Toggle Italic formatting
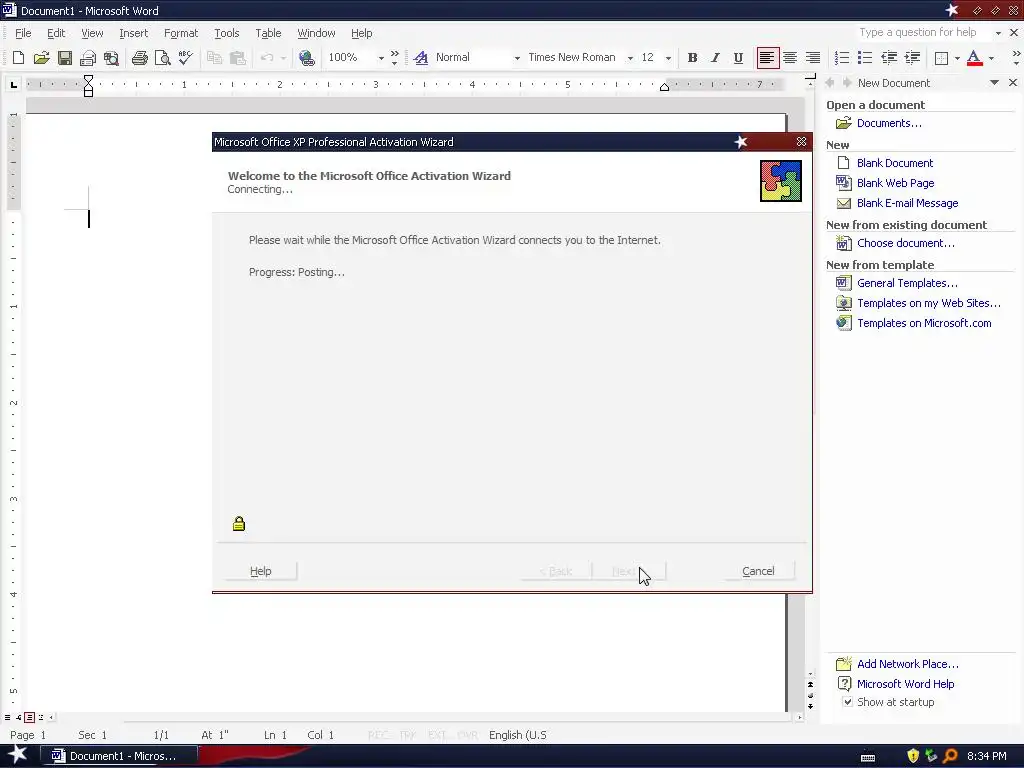This screenshot has height=768, width=1024. (715, 57)
